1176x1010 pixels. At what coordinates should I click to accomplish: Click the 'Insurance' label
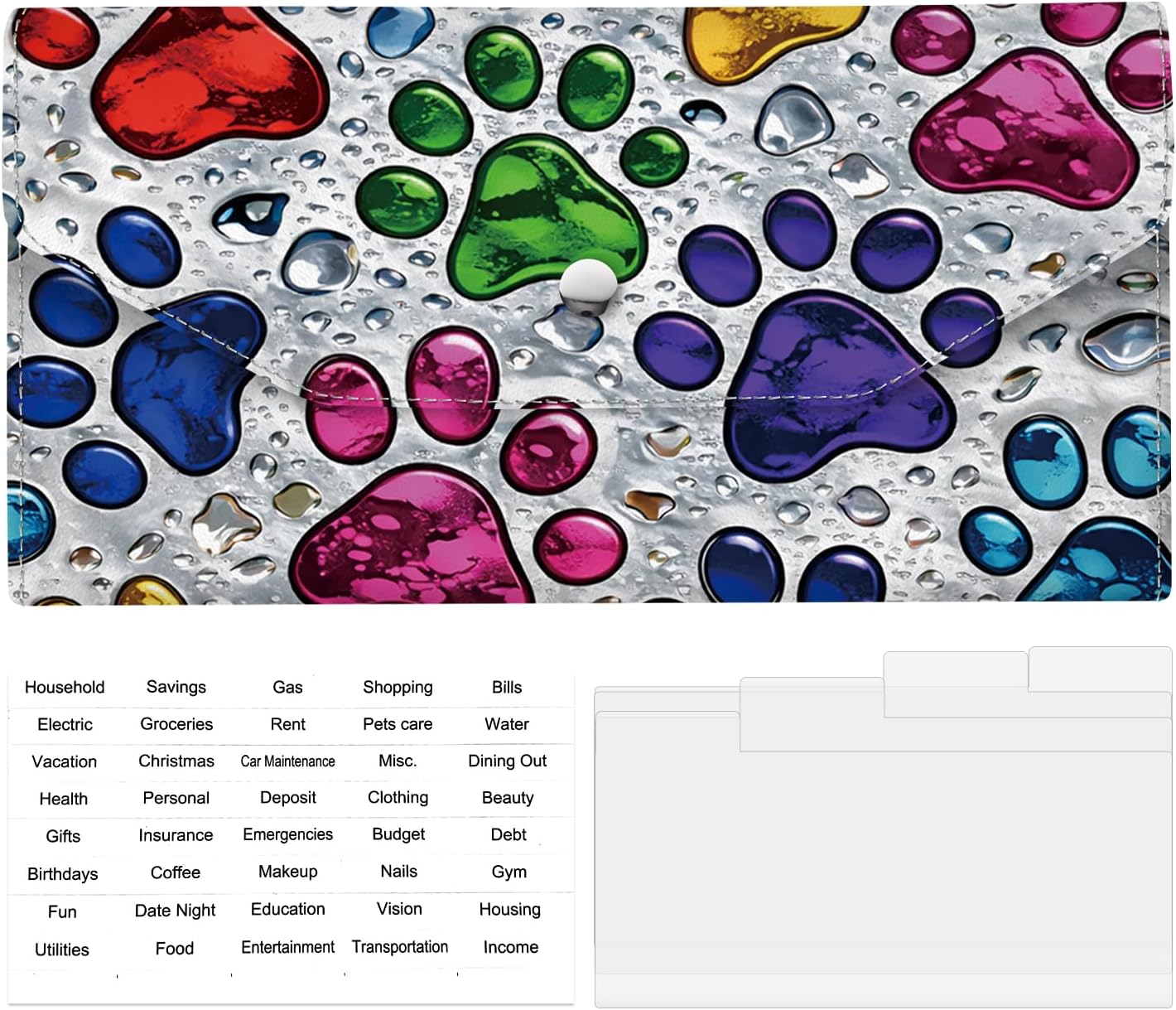(x=176, y=835)
